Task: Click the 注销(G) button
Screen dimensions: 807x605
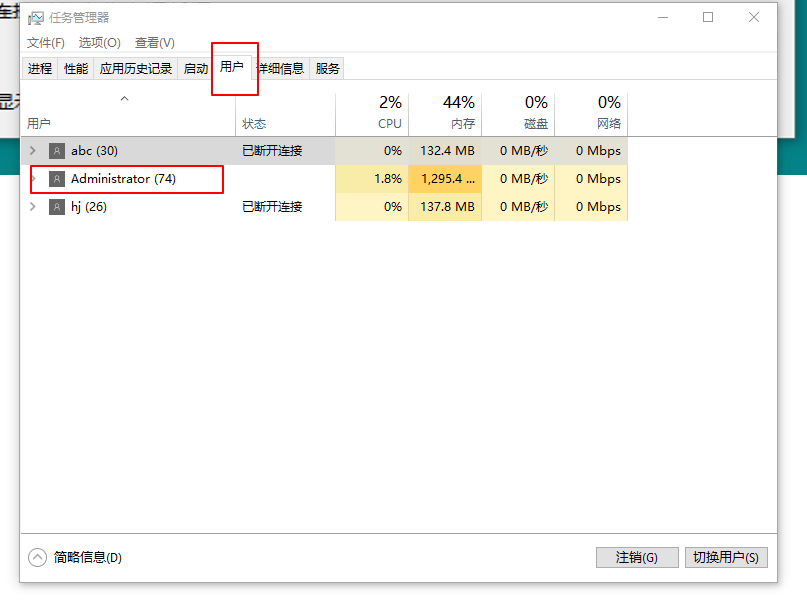Action: coord(637,557)
